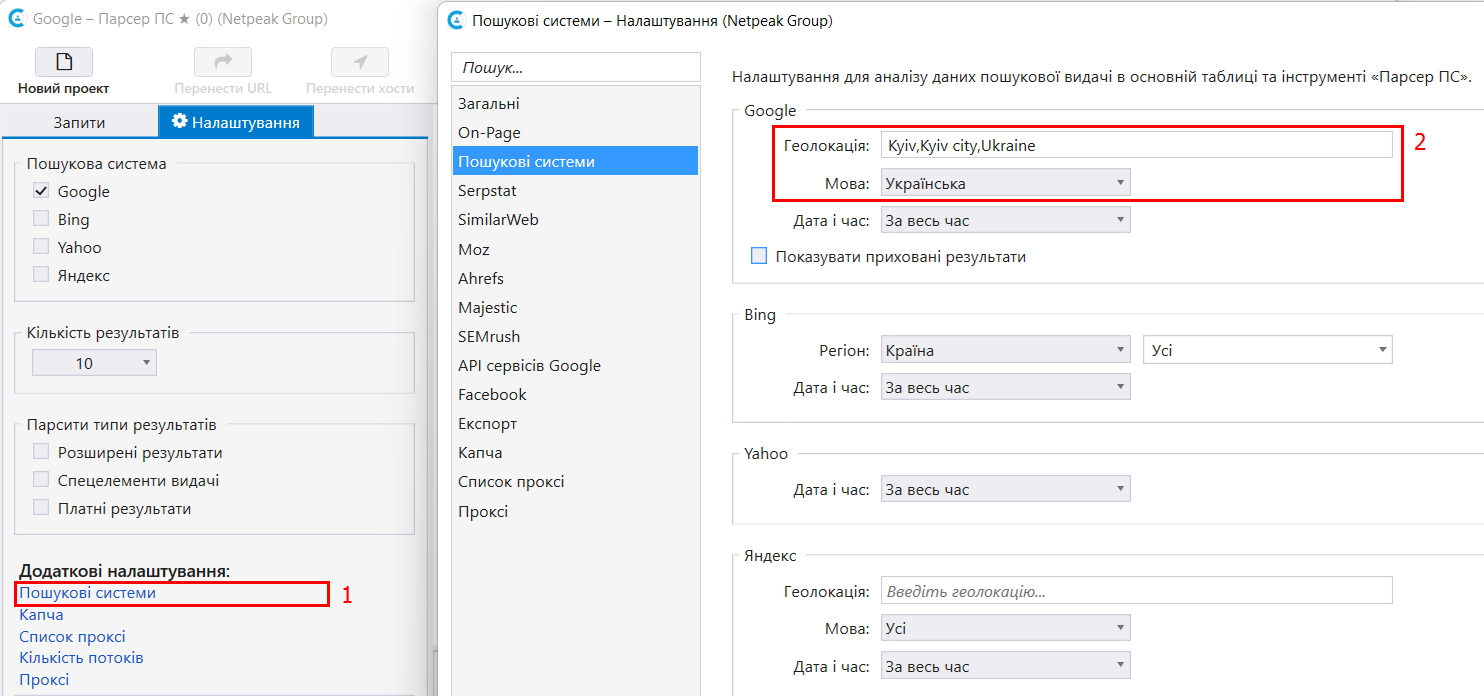The width and height of the screenshot is (1484, 696).
Task: Select 'Загальні' in settings list
Action: click(575, 103)
